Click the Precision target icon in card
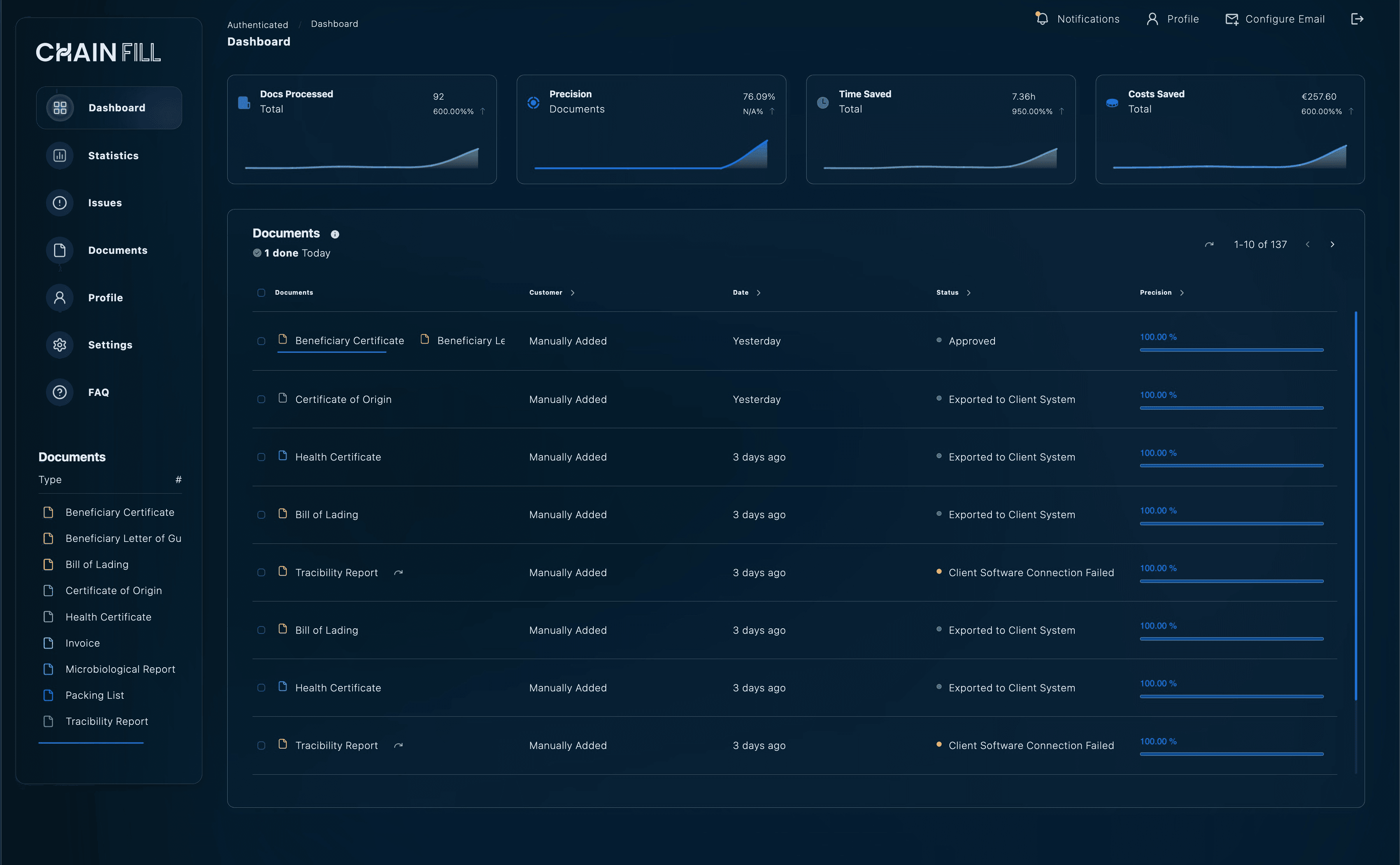The height and width of the screenshot is (865, 1400). click(533, 102)
